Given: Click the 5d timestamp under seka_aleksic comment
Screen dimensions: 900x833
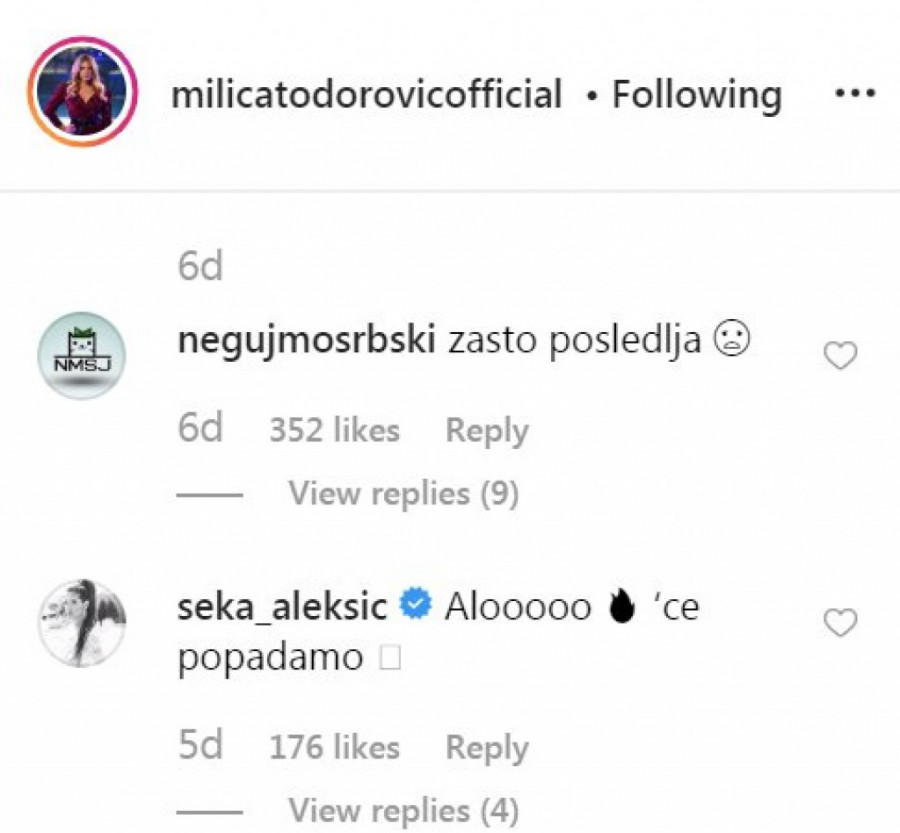Looking at the screenshot, I should click(200, 747).
